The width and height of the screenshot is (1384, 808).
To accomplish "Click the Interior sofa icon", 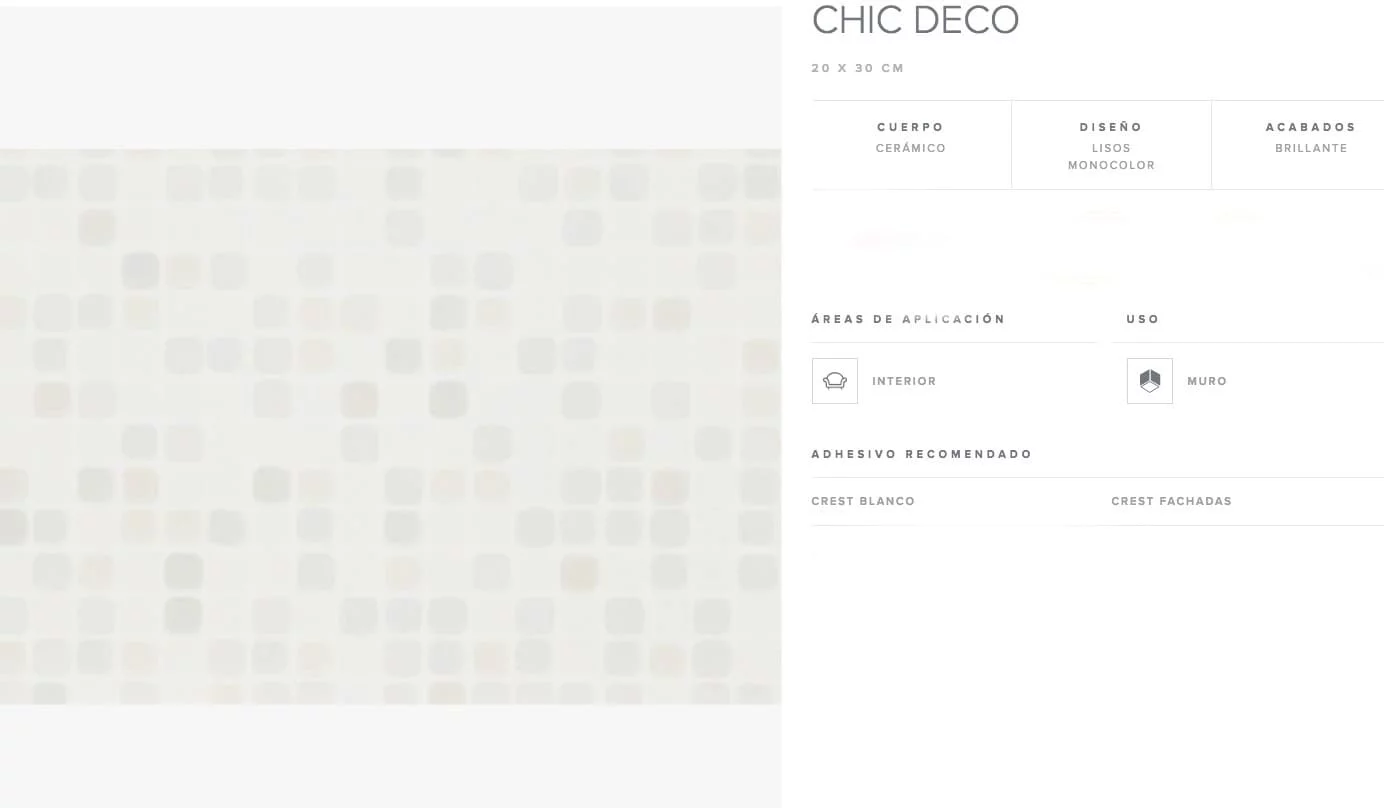I will 834,381.
